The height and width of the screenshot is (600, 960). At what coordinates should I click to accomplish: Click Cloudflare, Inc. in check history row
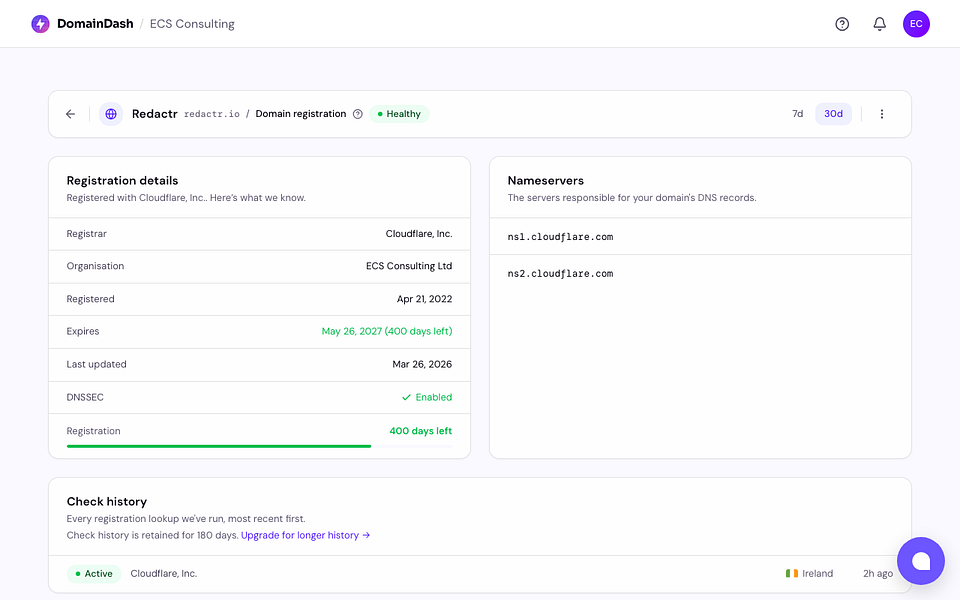[163, 574]
